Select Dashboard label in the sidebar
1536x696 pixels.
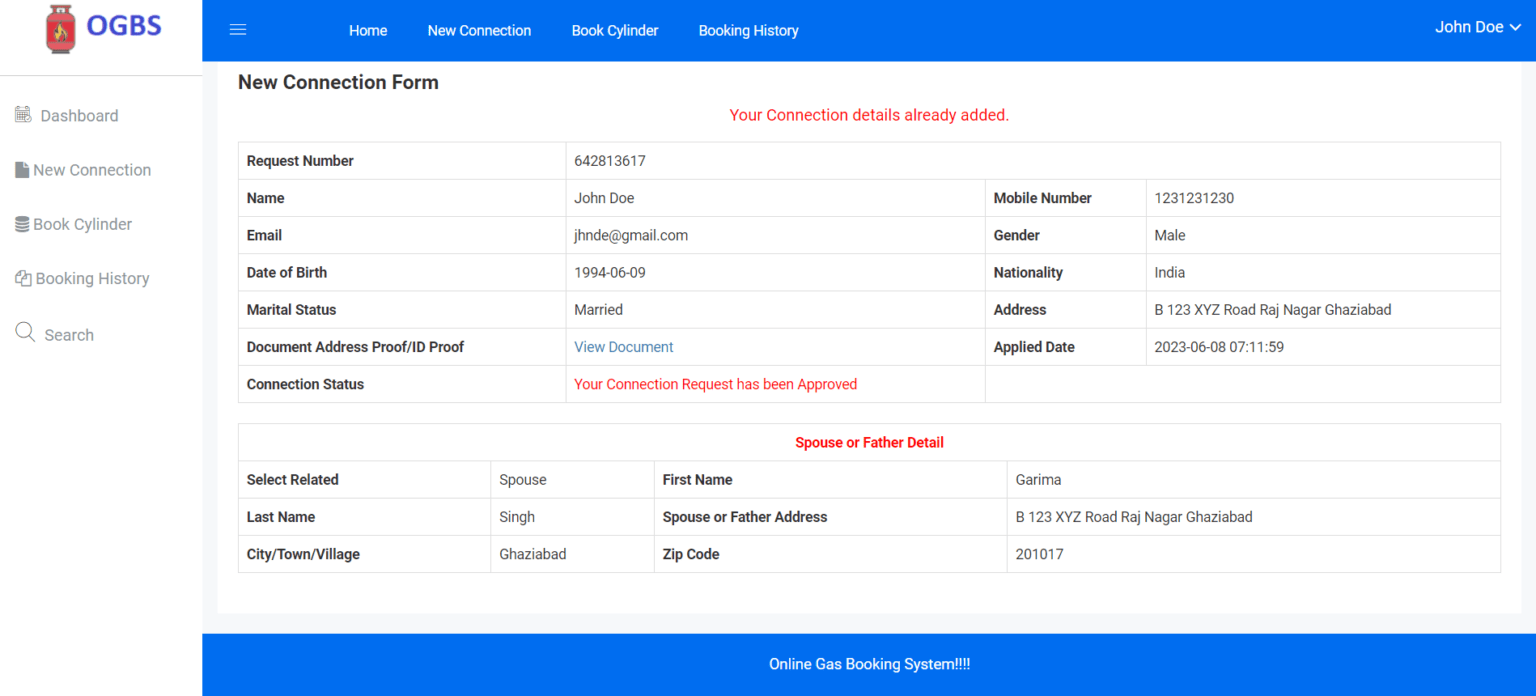(79, 116)
